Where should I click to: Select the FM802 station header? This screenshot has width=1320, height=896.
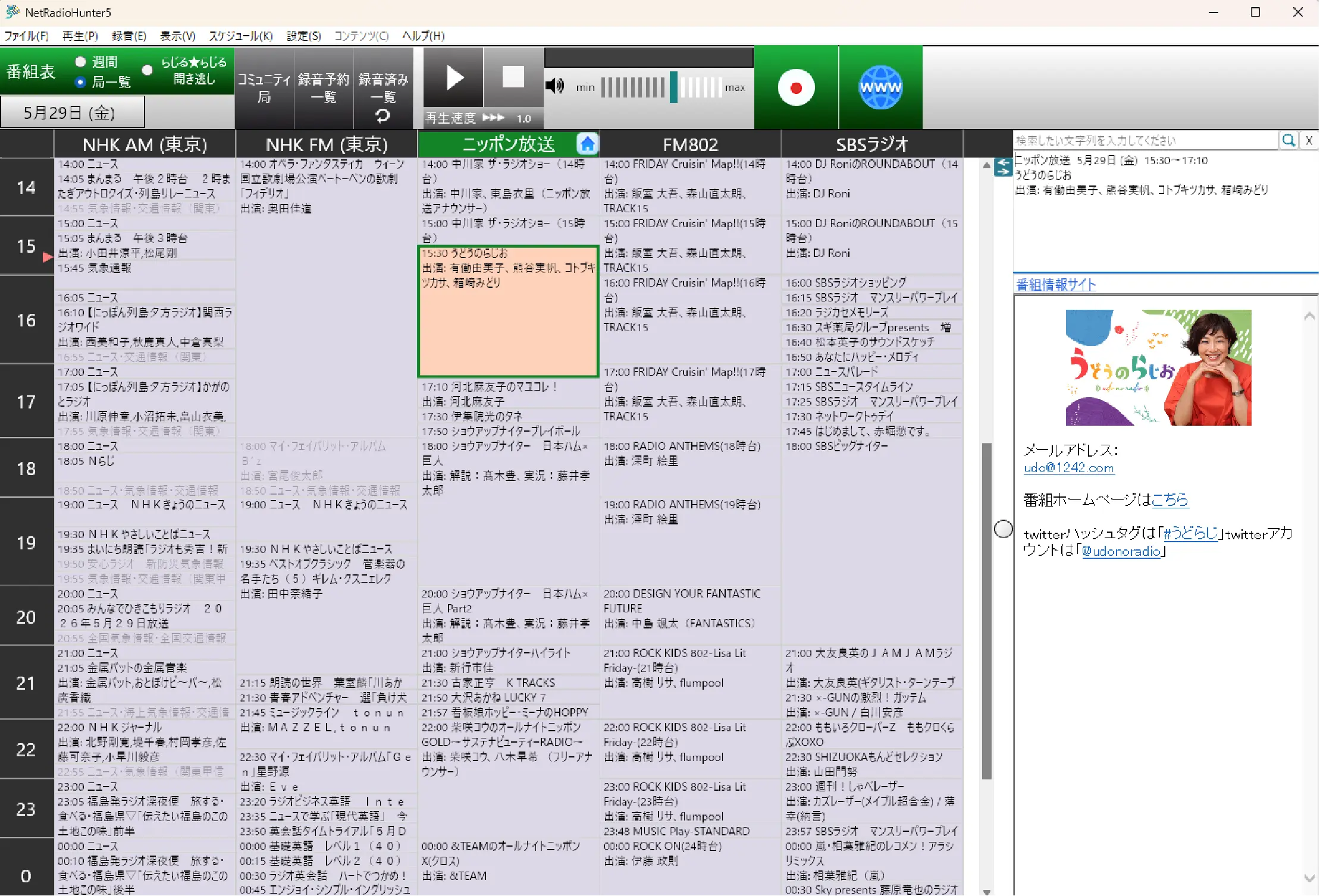pyautogui.click(x=690, y=144)
